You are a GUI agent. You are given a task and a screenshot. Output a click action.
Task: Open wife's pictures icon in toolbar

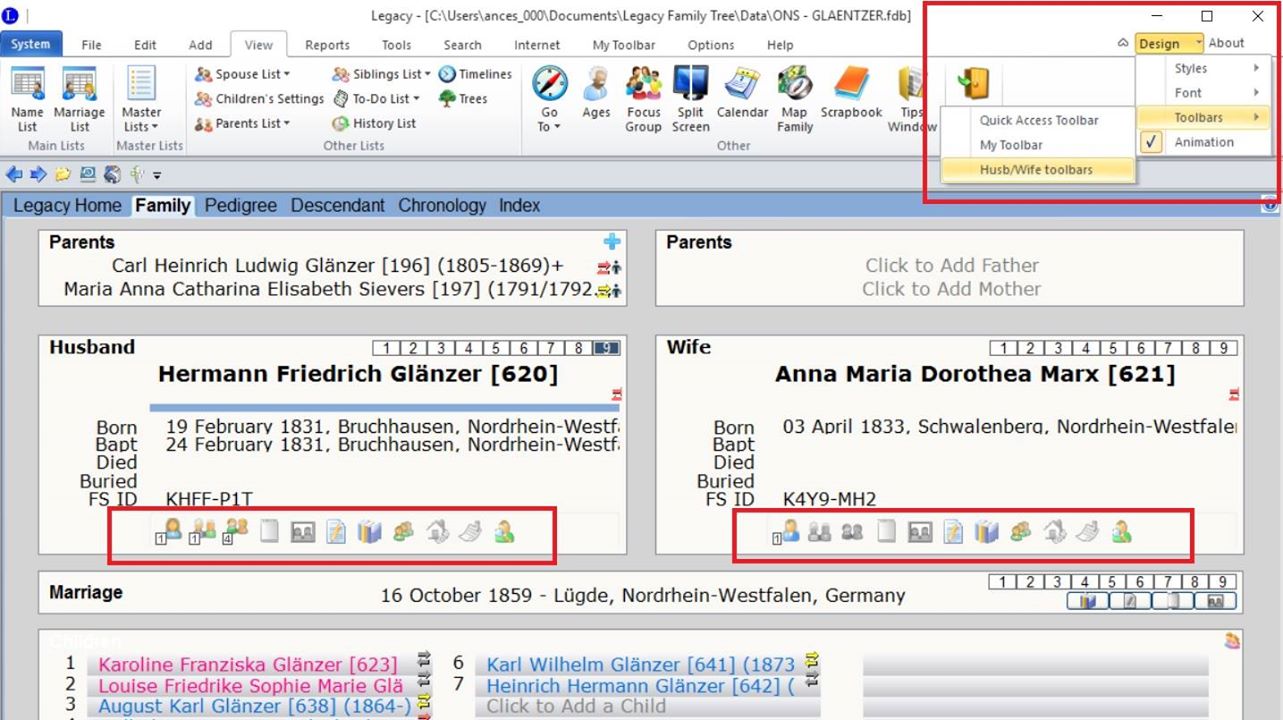click(x=920, y=532)
